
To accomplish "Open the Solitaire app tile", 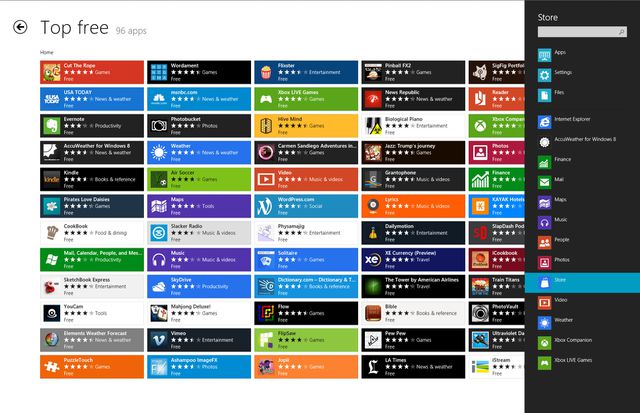I will coord(306,260).
